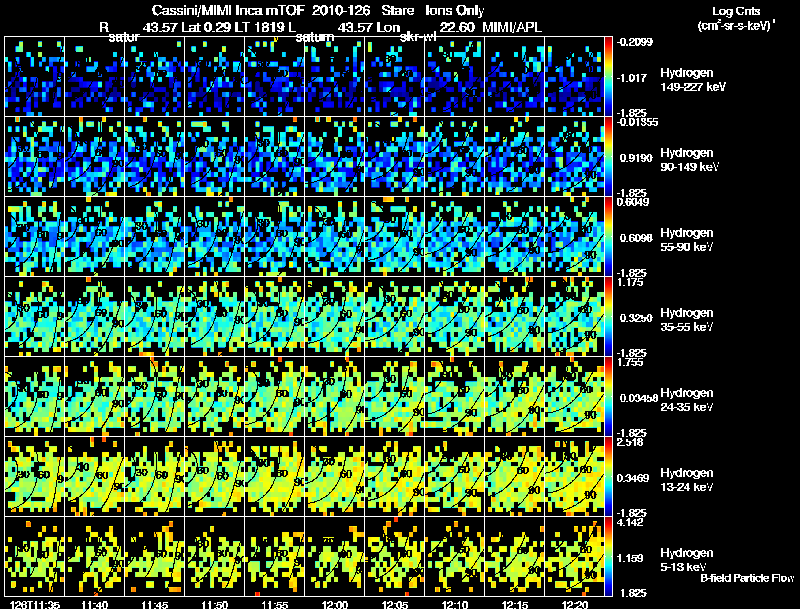Click the Hydrogen 90-149 keV row label

click(690, 160)
